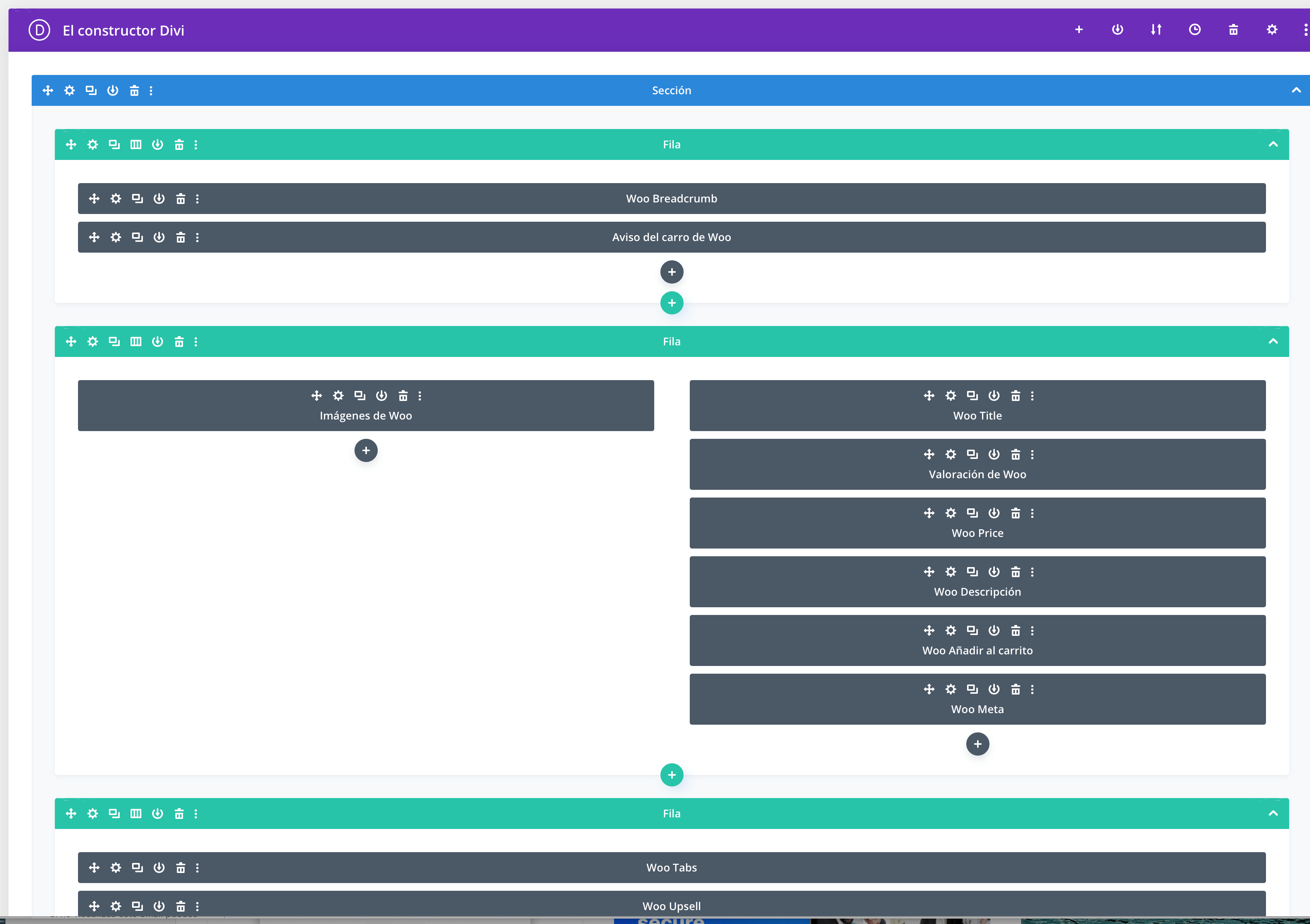The image size is (1310, 924).
Task: Add module below Woo Meta
Action: click(x=977, y=744)
